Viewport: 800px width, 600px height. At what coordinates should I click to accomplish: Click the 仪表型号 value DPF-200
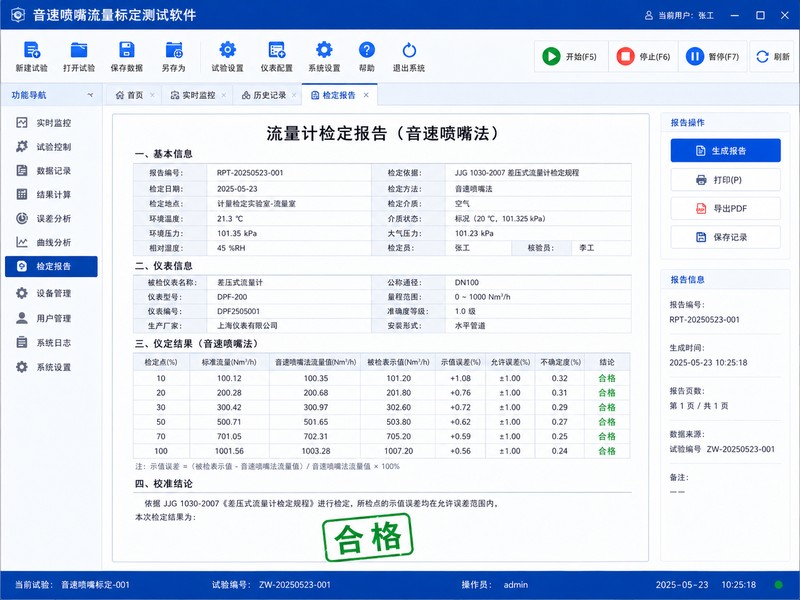pyautogui.click(x=232, y=297)
